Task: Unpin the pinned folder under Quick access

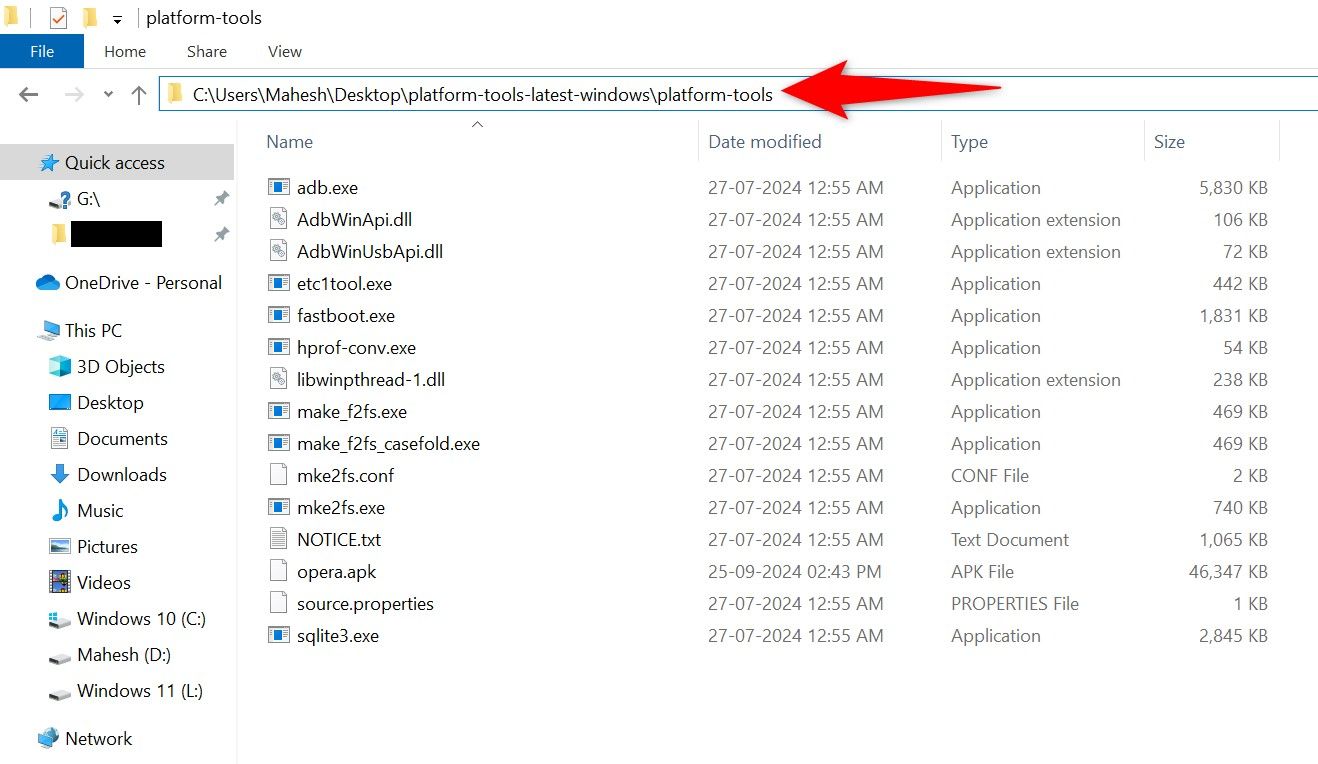Action: click(x=221, y=234)
